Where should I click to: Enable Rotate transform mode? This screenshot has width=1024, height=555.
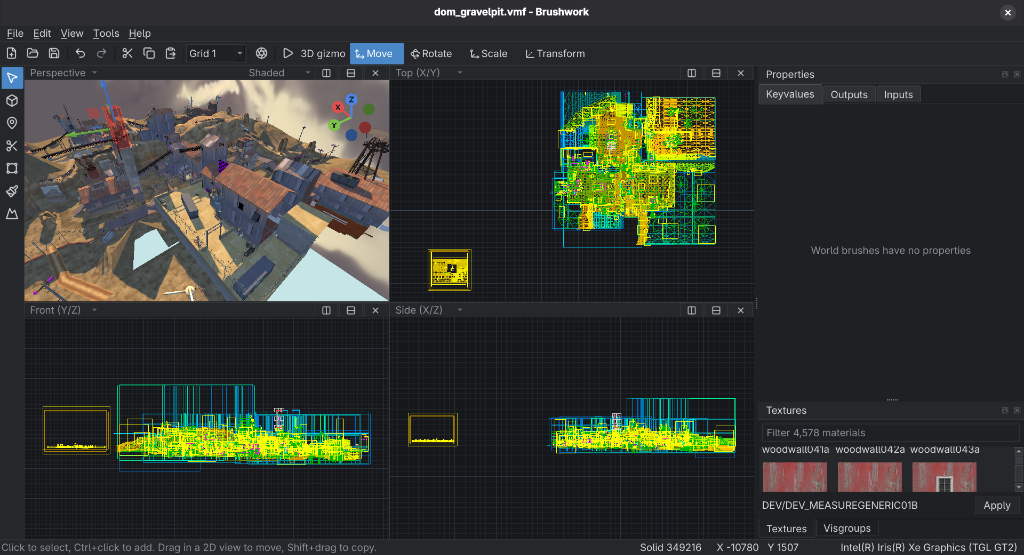(431, 54)
